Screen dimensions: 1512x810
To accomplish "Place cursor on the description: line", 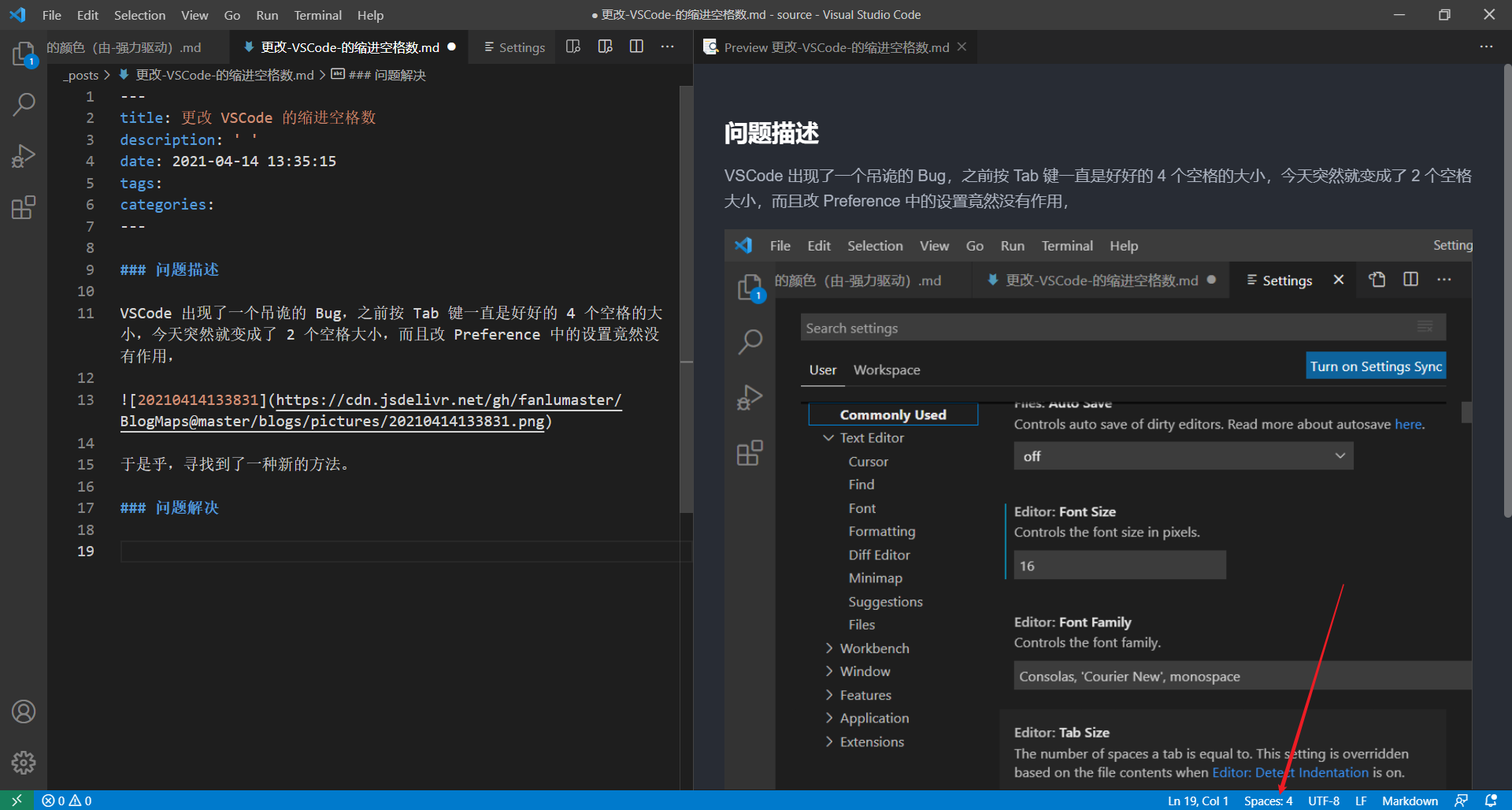I will (x=189, y=139).
